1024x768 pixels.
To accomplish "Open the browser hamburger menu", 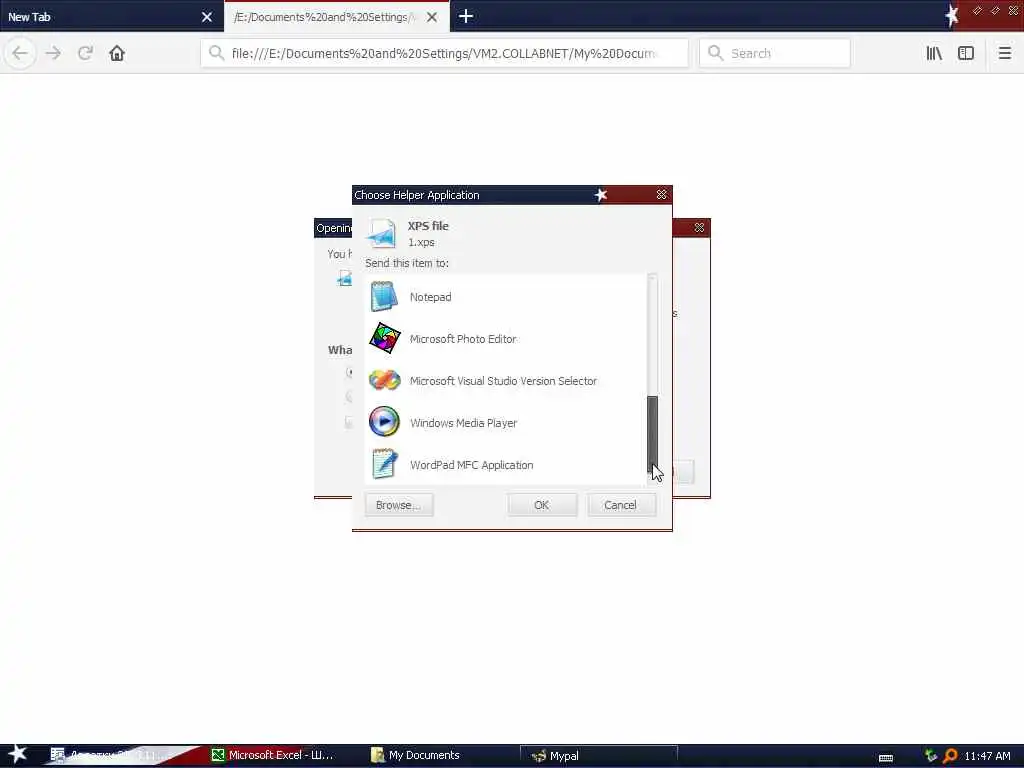I will pos(1005,53).
